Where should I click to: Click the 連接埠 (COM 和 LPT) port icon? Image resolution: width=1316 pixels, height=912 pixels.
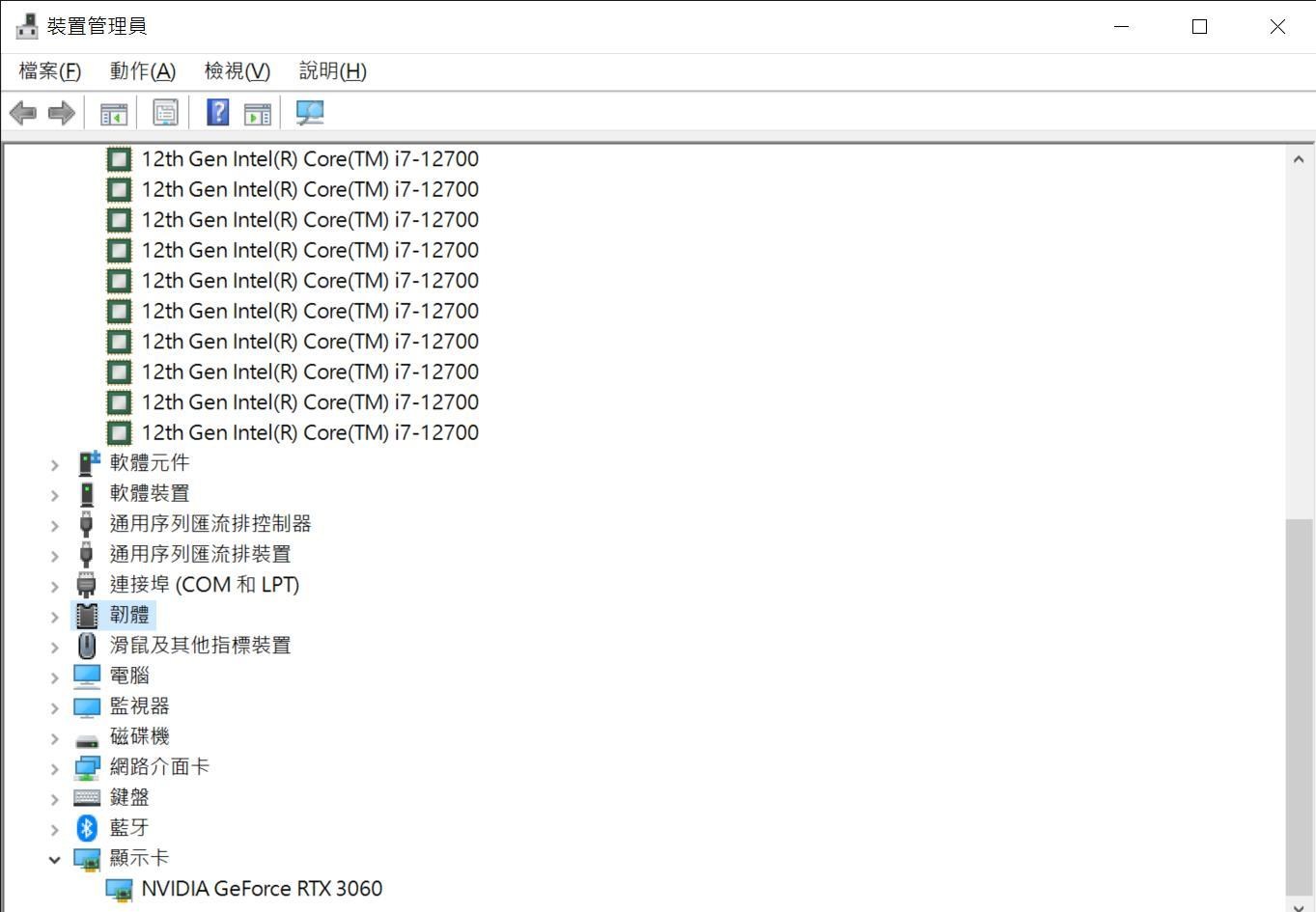[x=86, y=585]
